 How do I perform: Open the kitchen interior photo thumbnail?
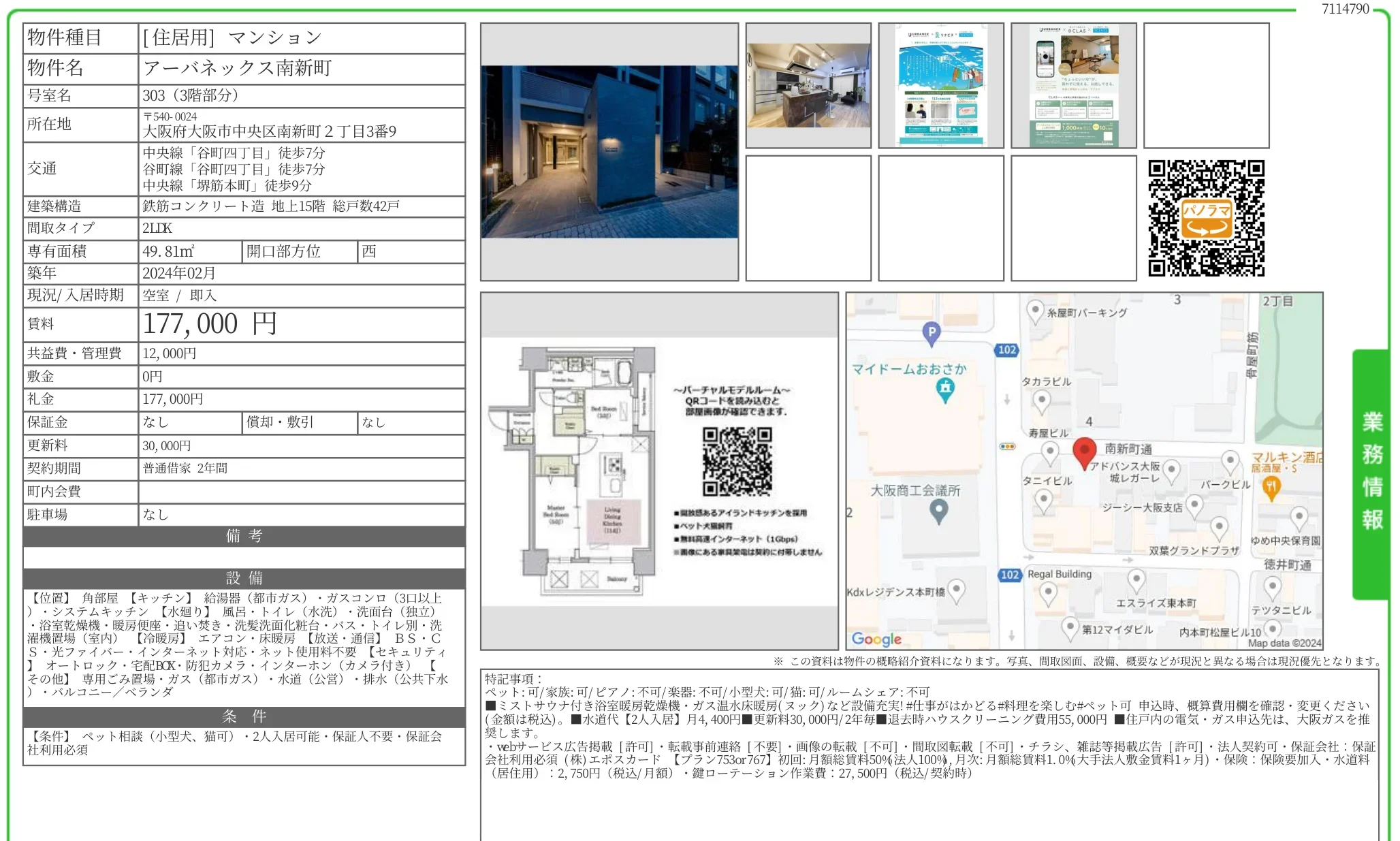pyautogui.click(x=808, y=84)
